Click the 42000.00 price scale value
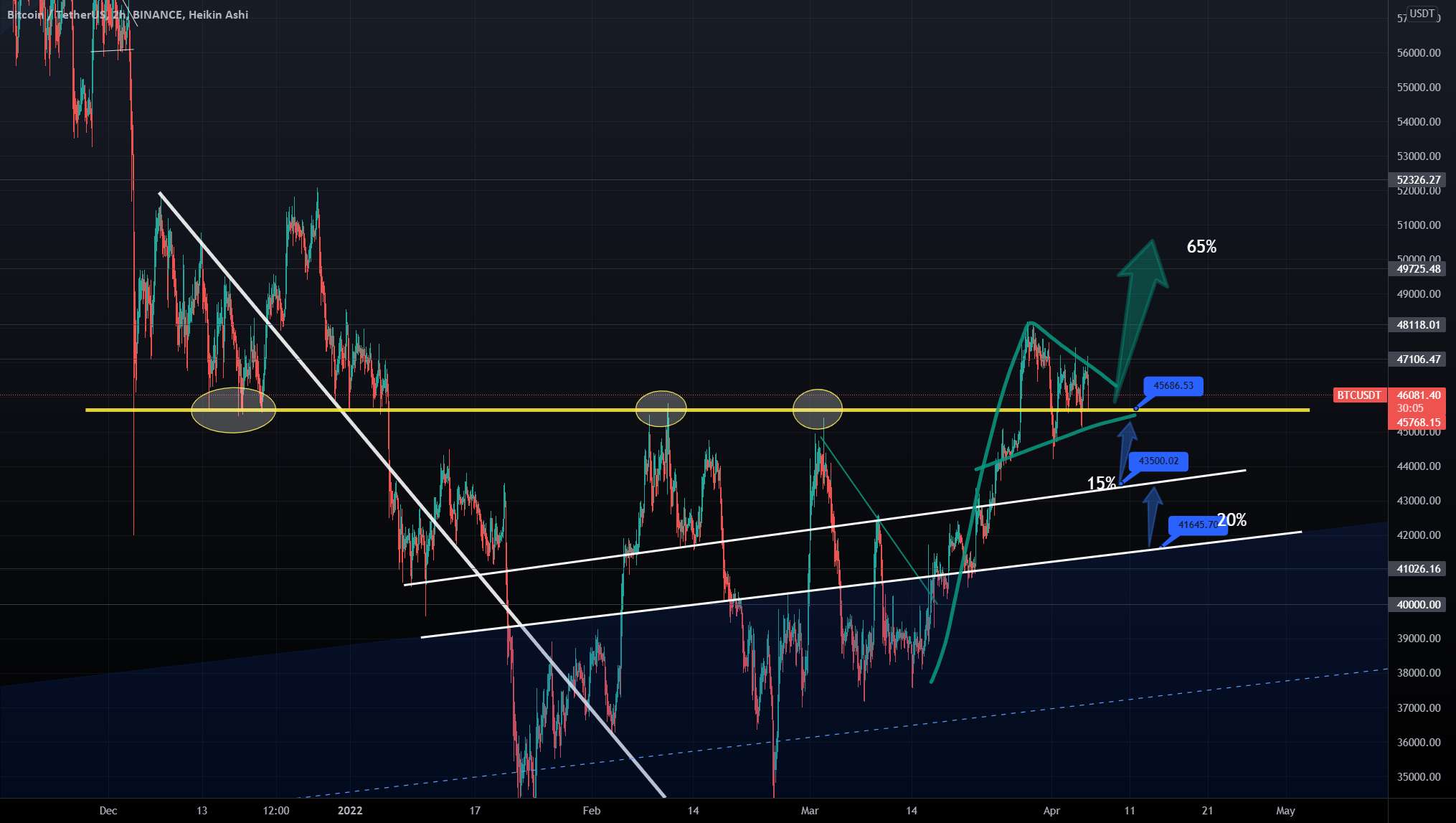 coord(1419,535)
